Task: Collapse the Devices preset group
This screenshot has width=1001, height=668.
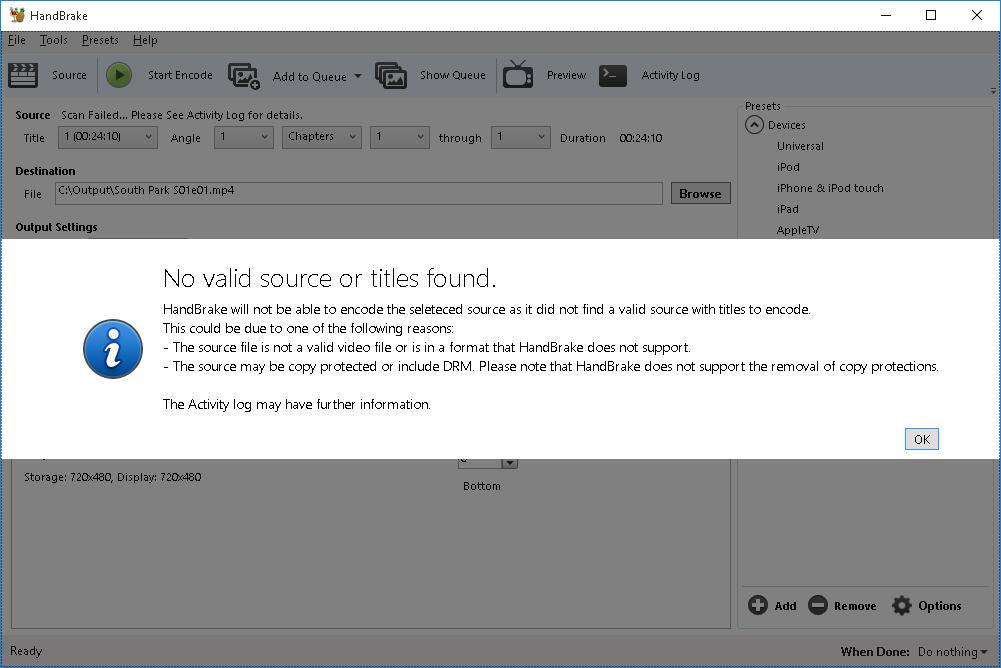Action: point(754,125)
